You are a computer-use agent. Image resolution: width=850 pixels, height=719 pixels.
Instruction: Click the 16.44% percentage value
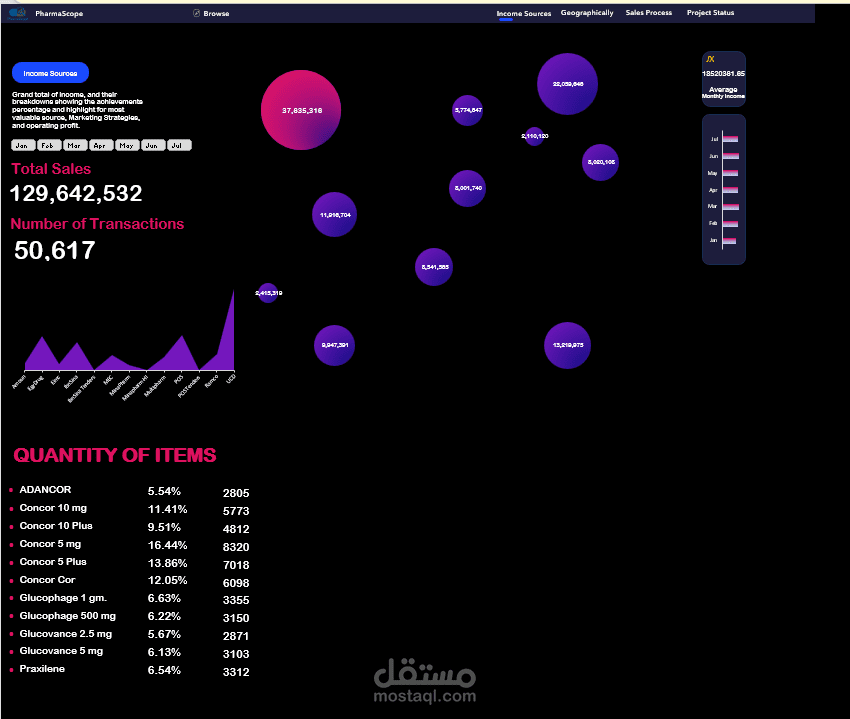click(x=168, y=545)
